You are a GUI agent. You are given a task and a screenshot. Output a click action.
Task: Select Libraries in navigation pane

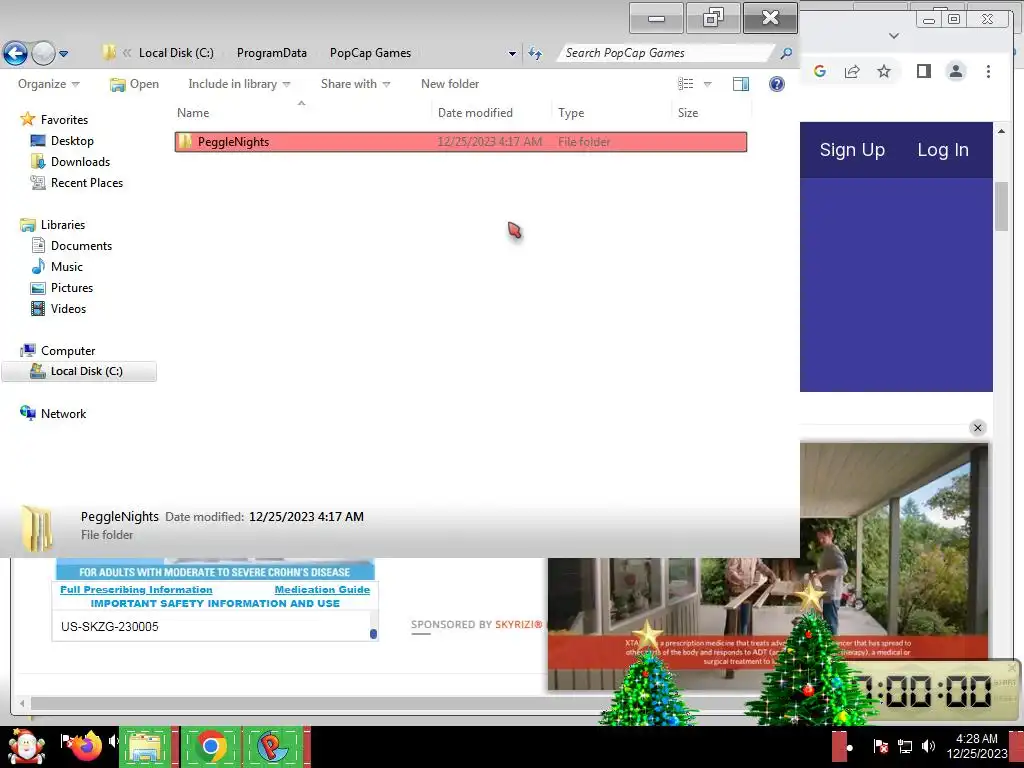coord(63,225)
